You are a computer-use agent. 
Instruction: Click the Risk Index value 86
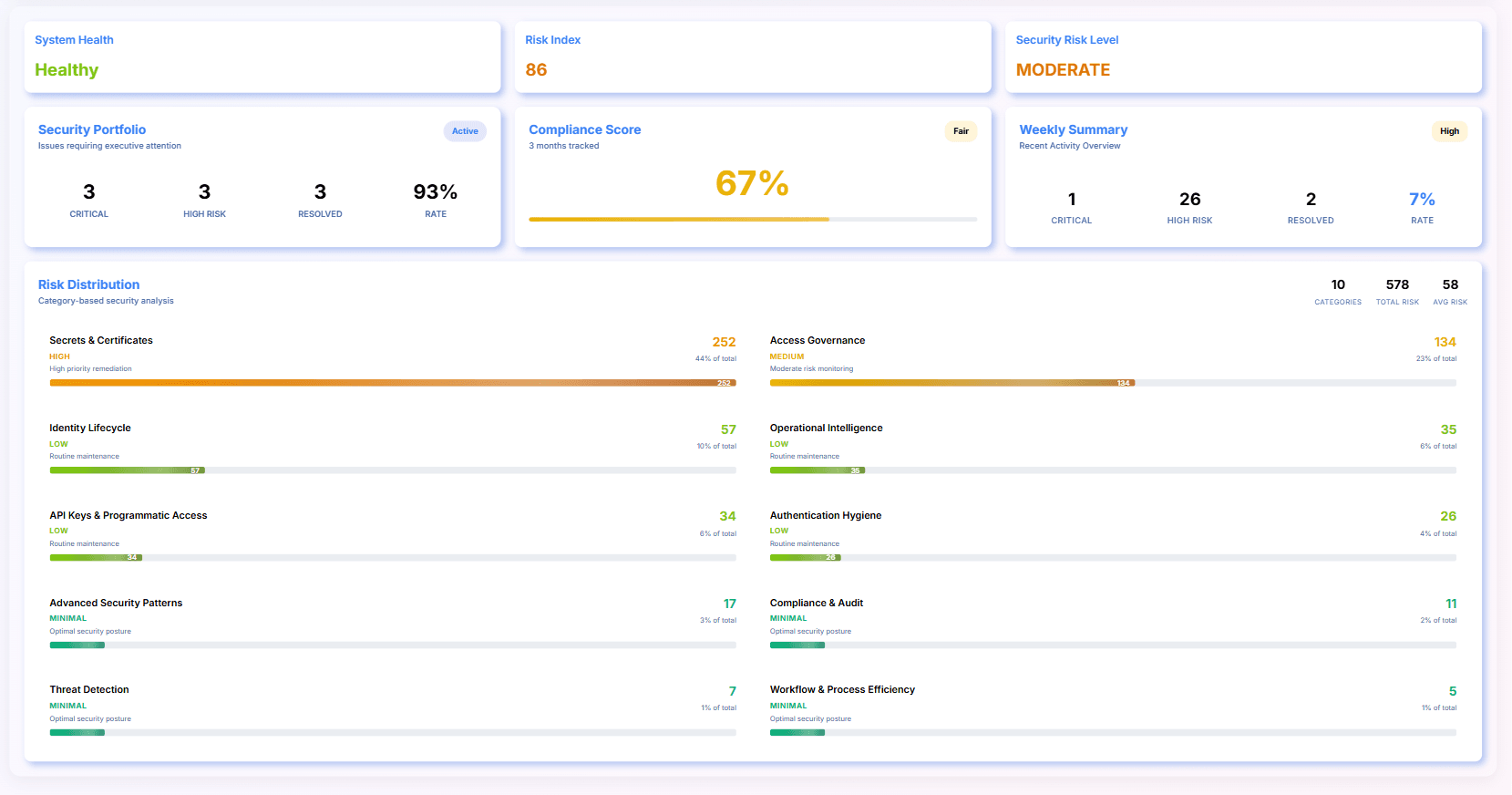536,70
